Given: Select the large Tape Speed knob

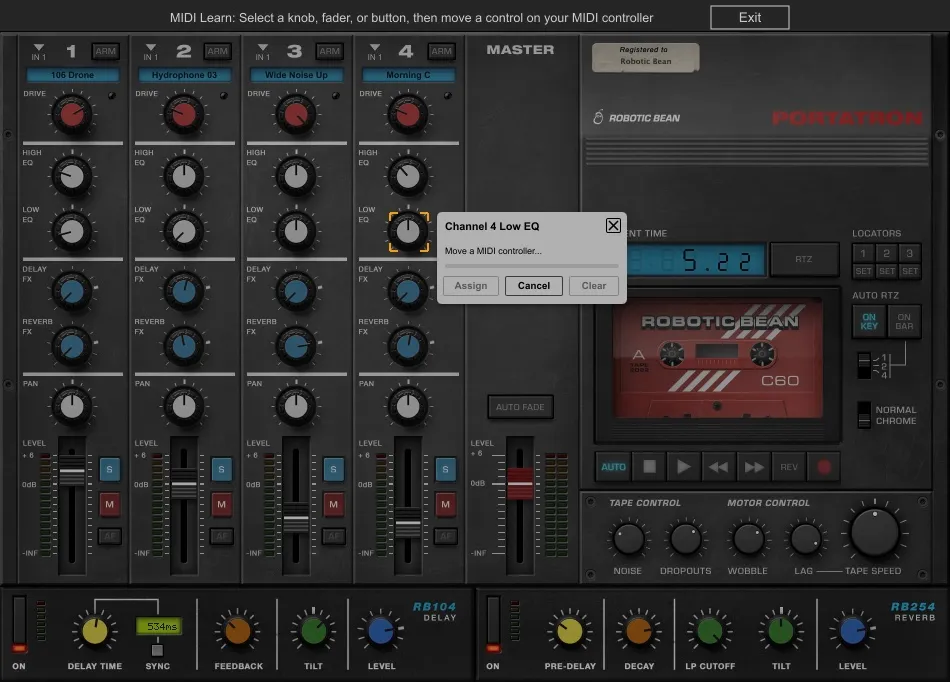Looking at the screenshot, I should pyautogui.click(x=875, y=532).
